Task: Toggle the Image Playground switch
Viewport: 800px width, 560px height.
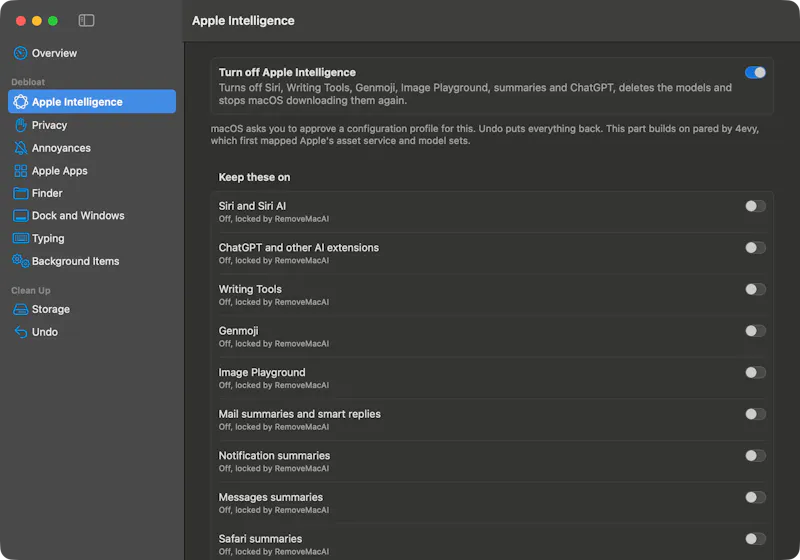Action: (x=755, y=372)
